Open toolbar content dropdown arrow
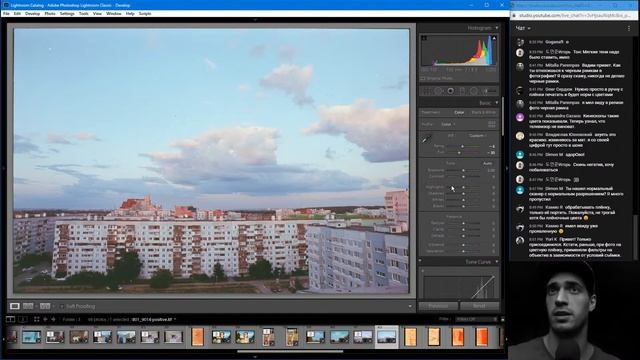 [x=410, y=306]
